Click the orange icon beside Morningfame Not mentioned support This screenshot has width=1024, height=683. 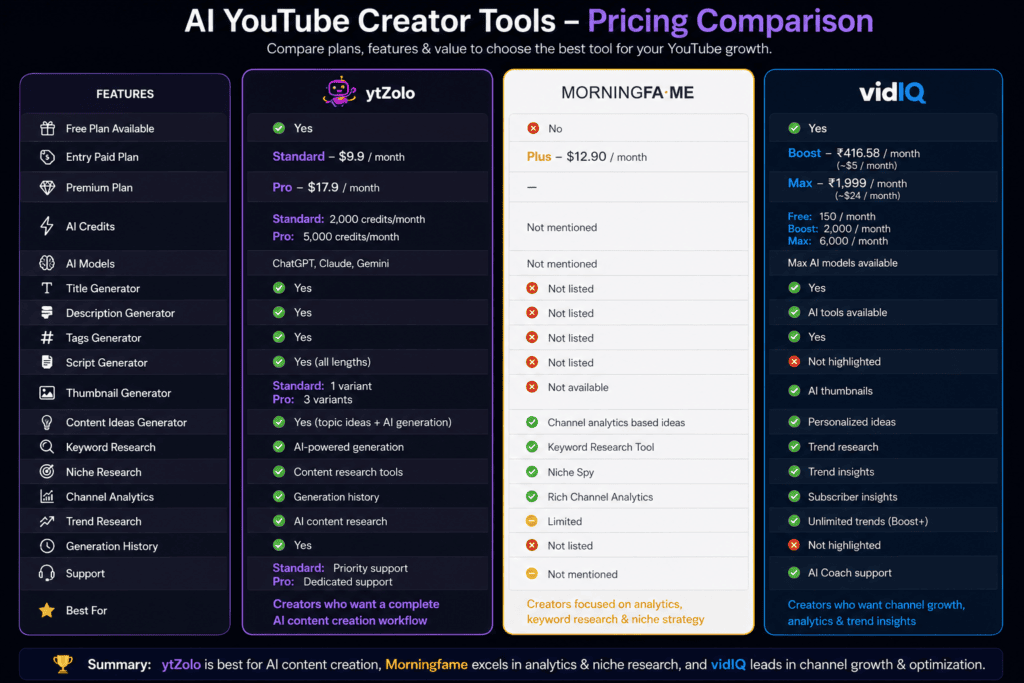coord(532,574)
